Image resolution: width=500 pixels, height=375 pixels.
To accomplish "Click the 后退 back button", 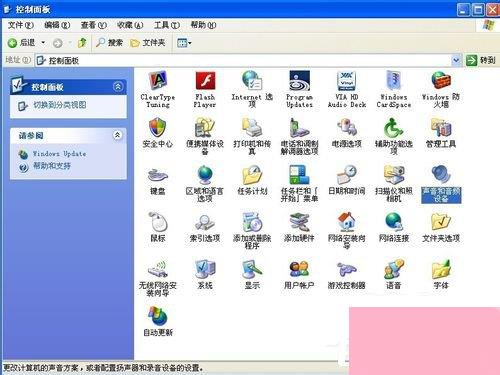I will [x=22, y=43].
